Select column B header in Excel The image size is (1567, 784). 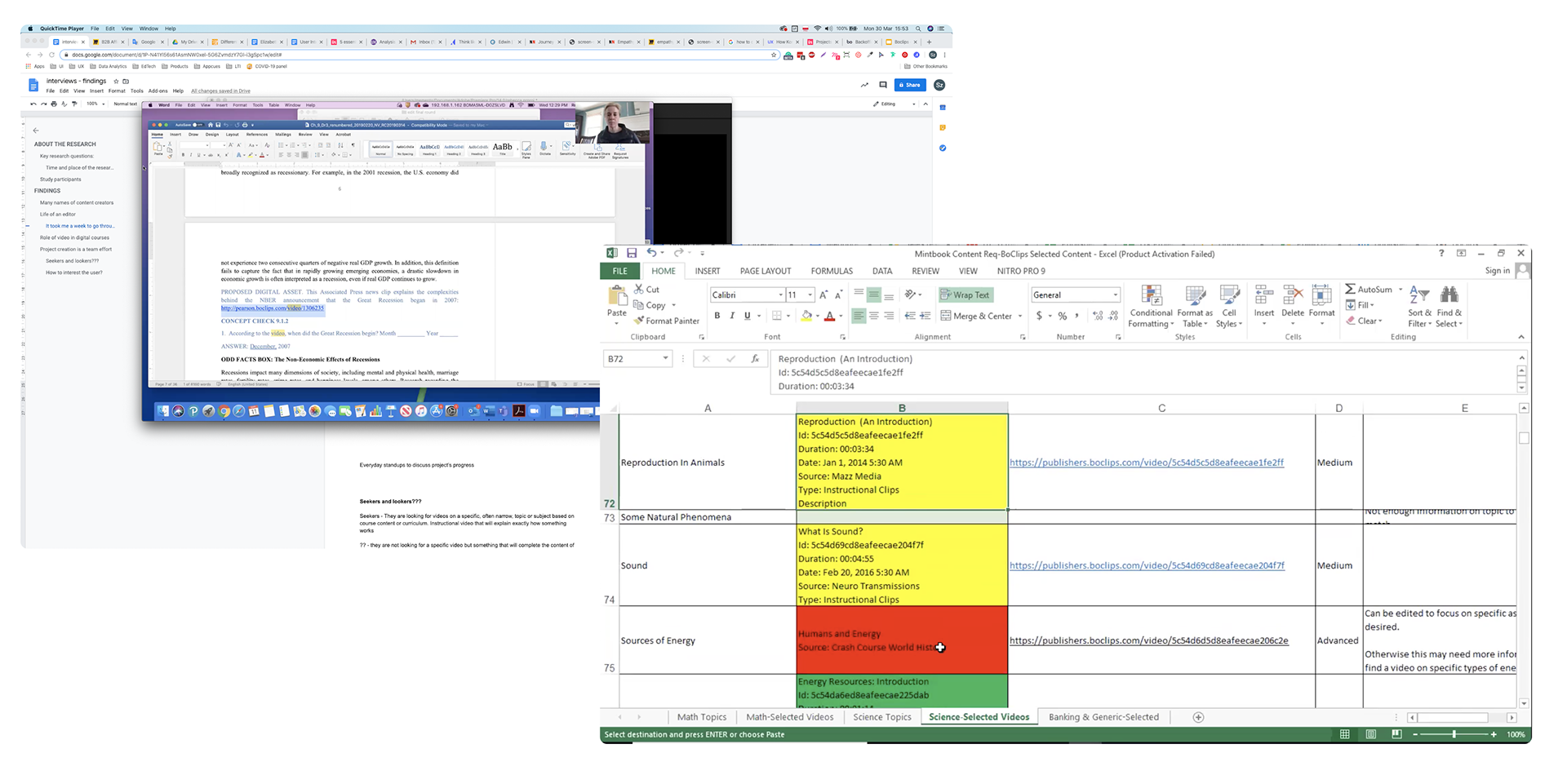click(902, 408)
